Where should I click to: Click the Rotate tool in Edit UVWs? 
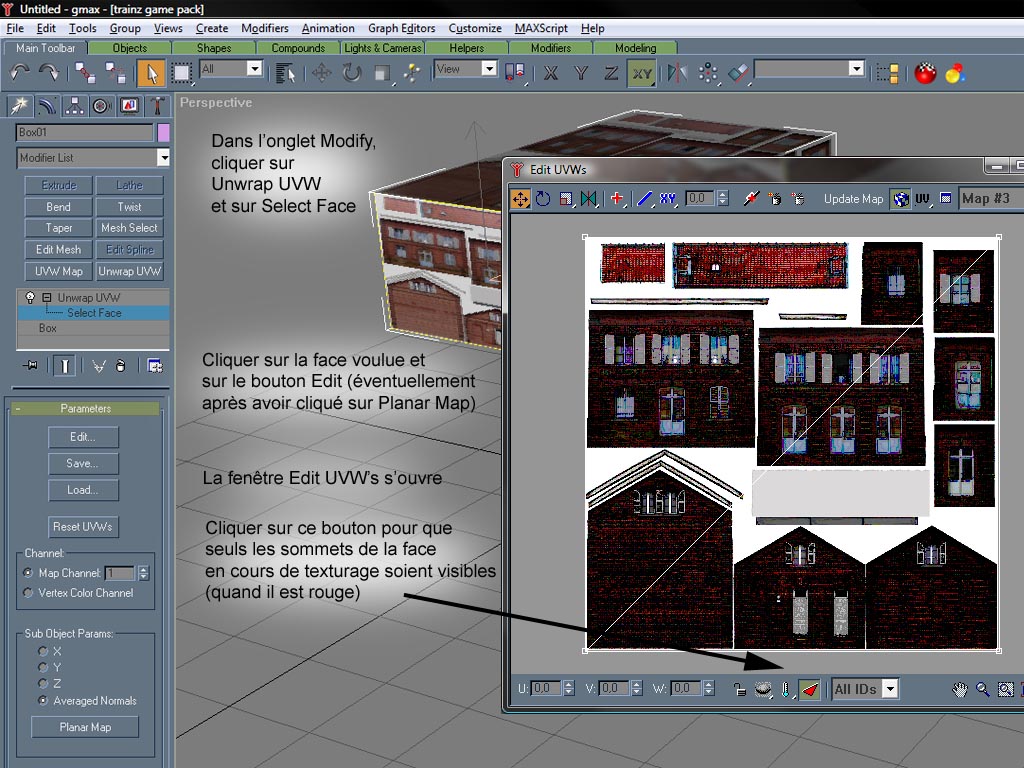tap(542, 199)
